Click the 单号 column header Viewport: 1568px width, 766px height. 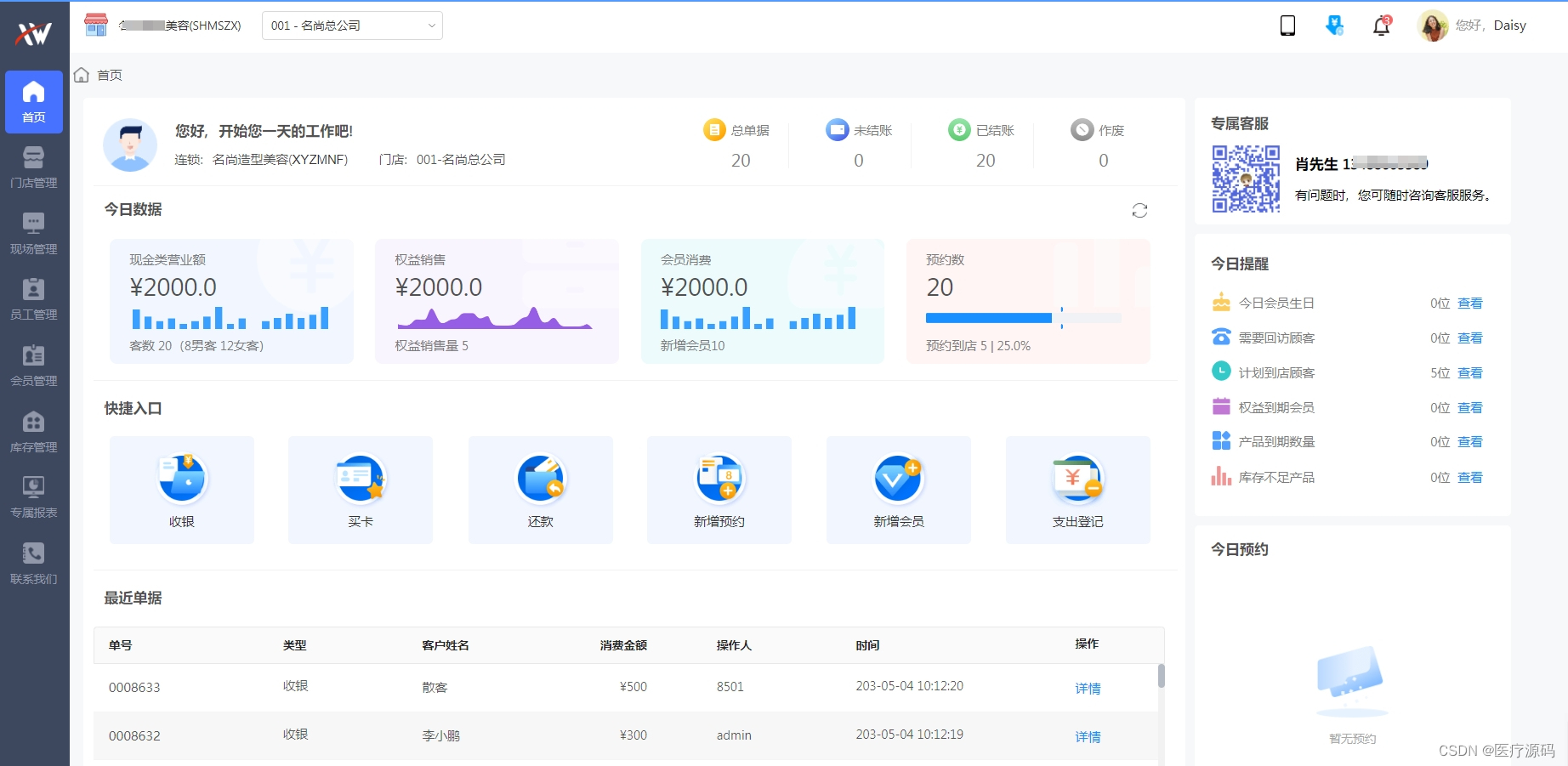point(121,645)
